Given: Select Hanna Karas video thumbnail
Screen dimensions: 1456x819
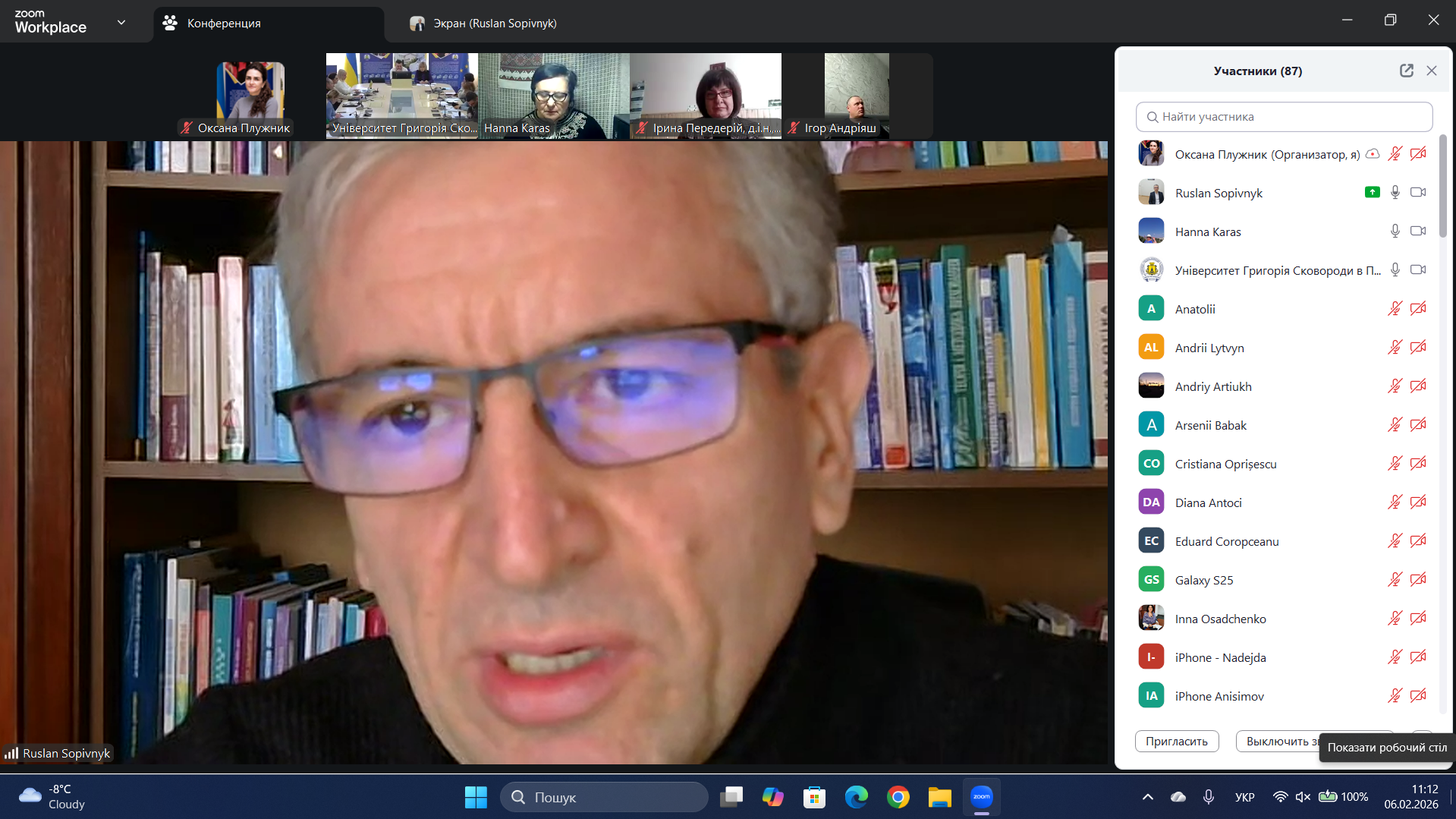Looking at the screenshot, I should [554, 96].
